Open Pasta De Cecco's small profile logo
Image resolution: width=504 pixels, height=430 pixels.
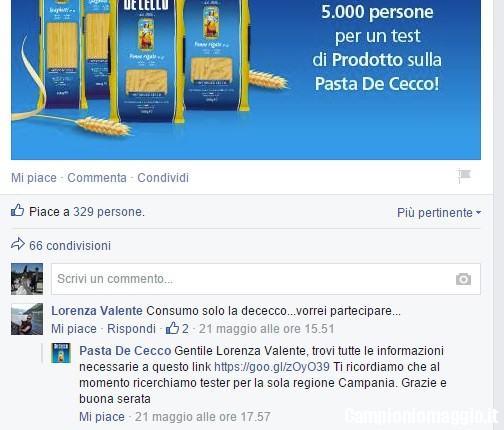tap(61, 353)
